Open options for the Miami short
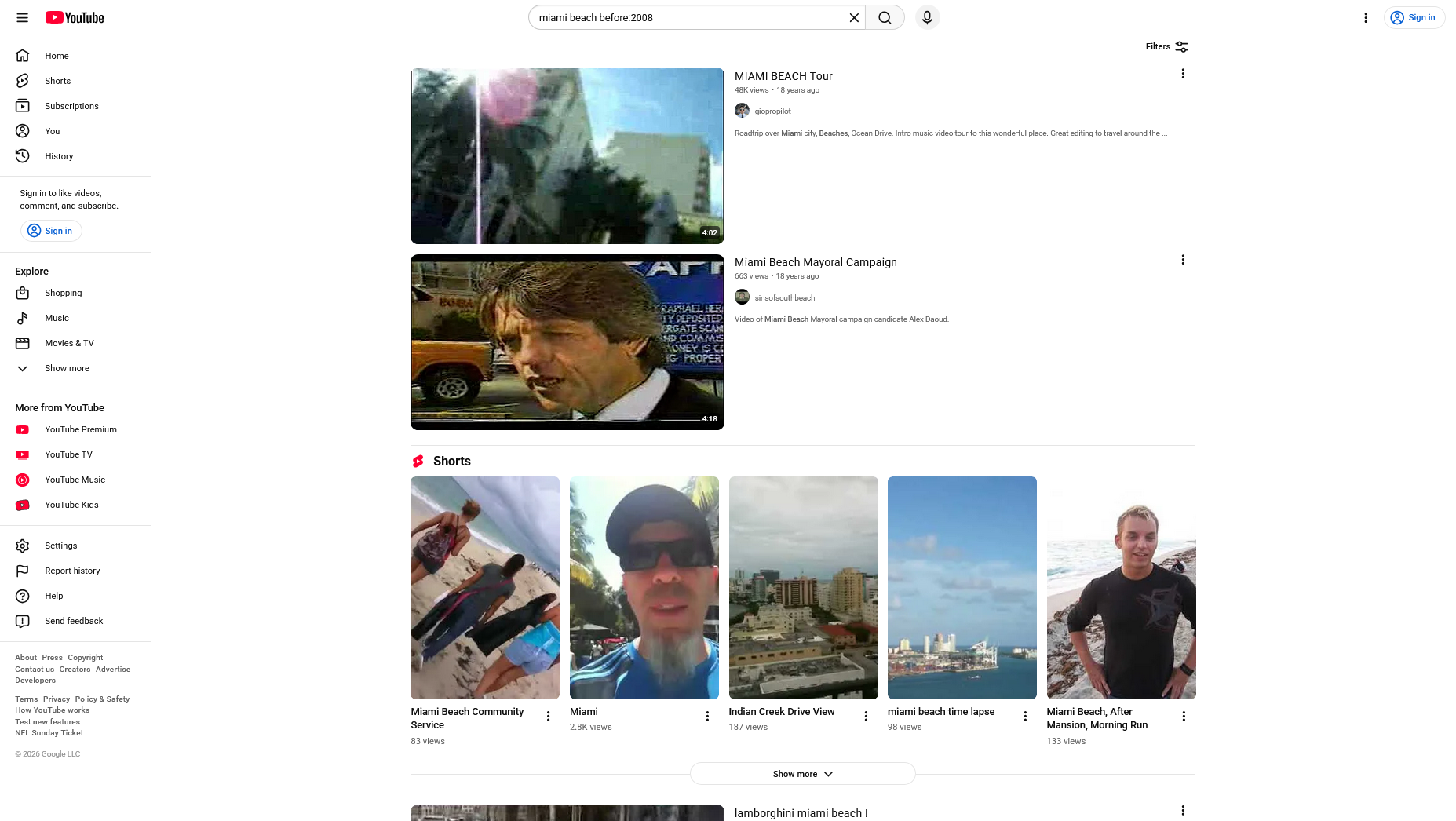This screenshot has width=1456, height=821. point(707,717)
